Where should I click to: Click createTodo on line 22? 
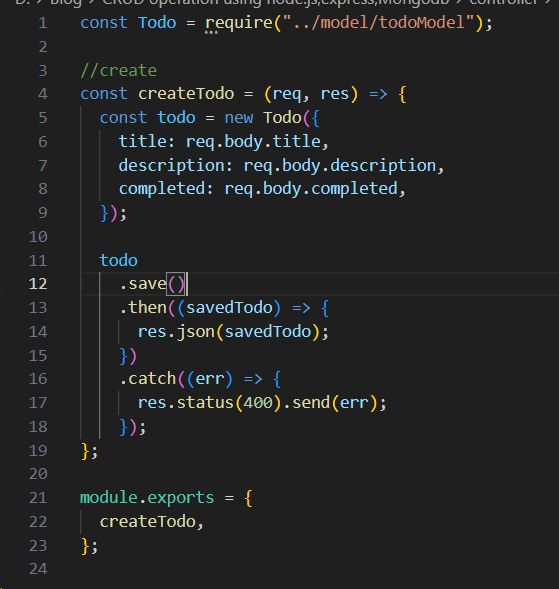pos(148,522)
